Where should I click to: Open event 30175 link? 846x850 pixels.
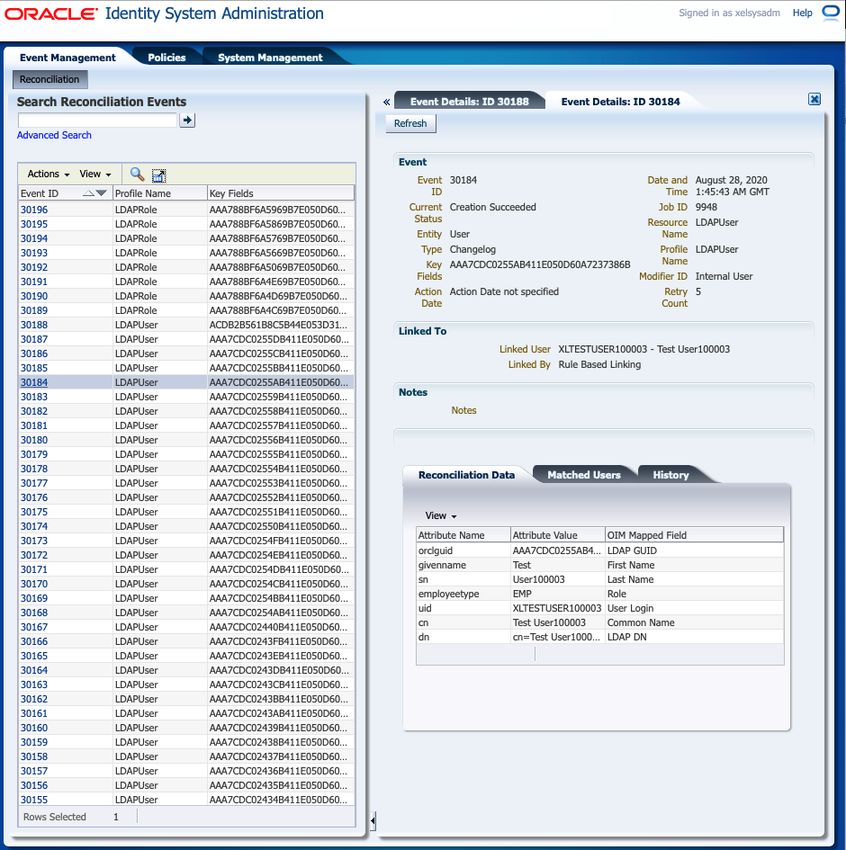pos(34,512)
